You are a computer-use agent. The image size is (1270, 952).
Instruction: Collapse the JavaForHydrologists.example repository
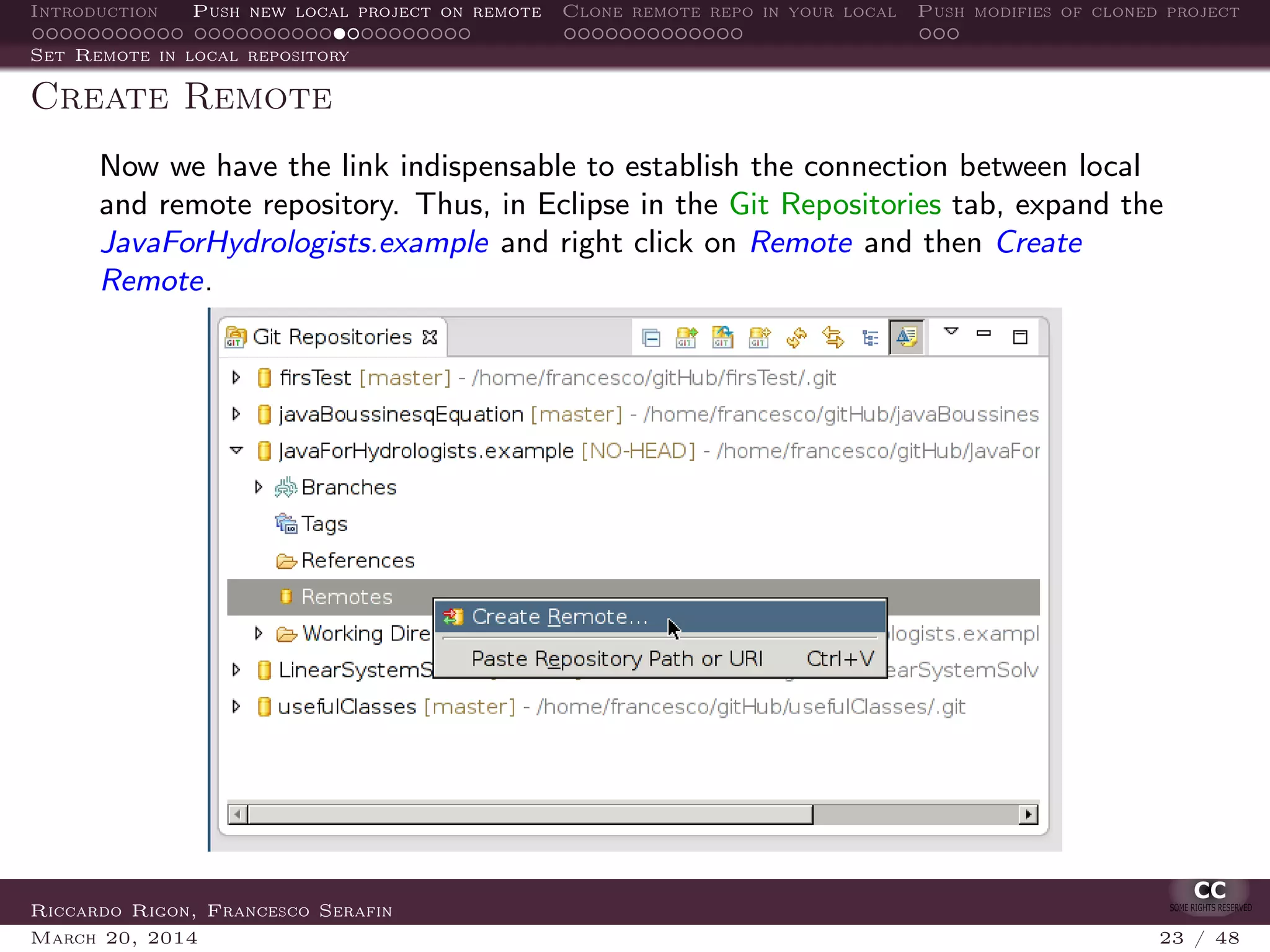[236, 451]
